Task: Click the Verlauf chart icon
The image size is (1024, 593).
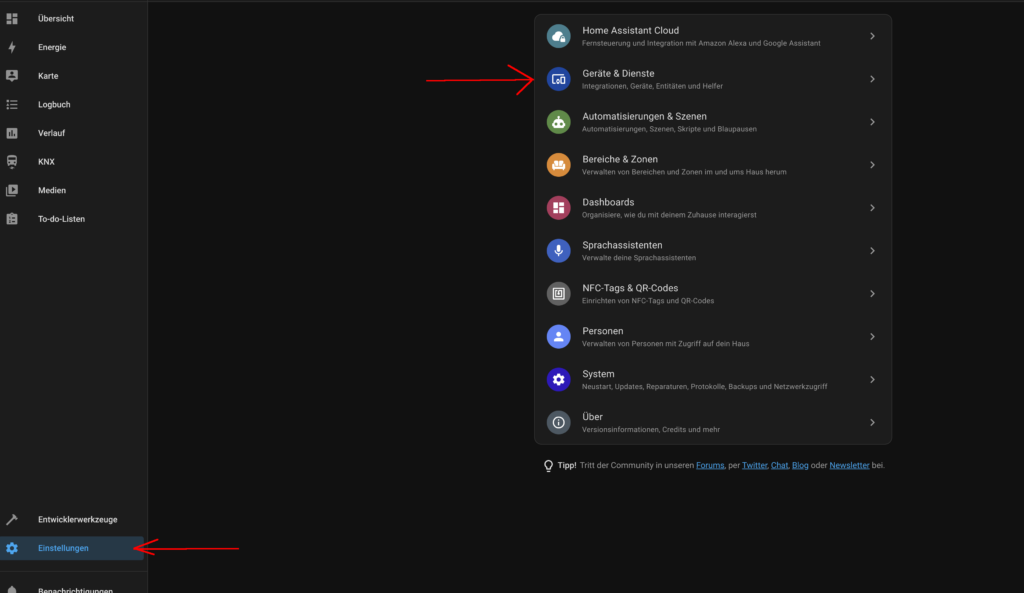Action: (x=12, y=133)
